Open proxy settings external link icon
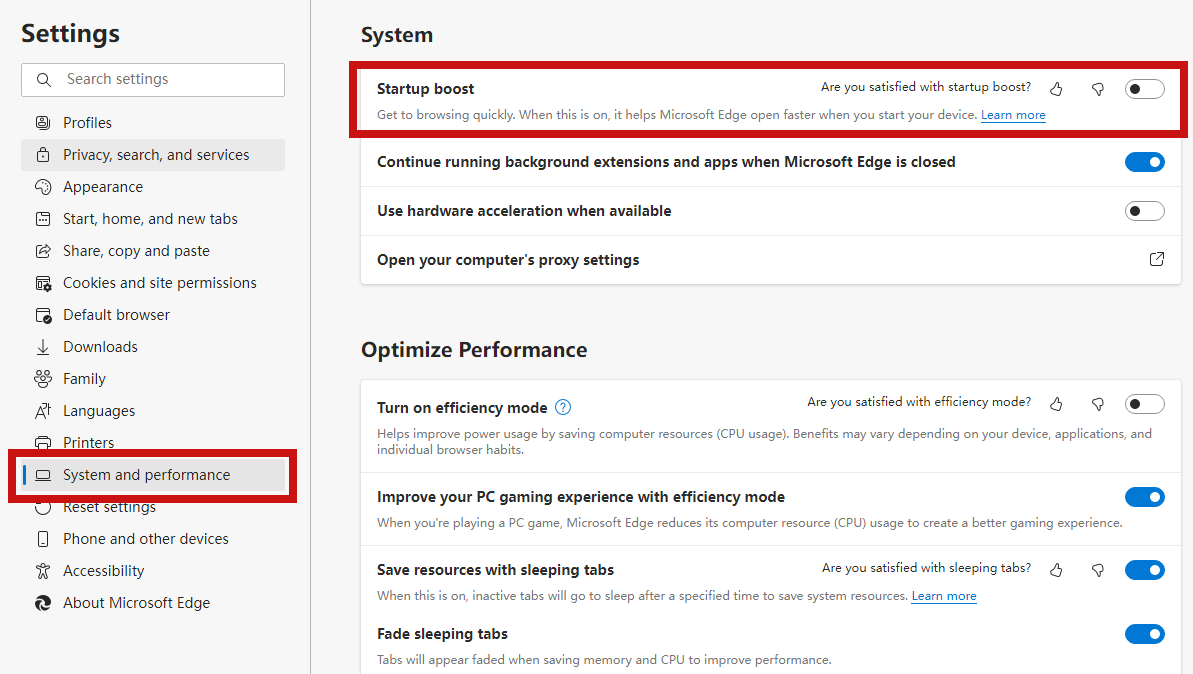Viewport: 1193px width, 674px height. (1156, 259)
